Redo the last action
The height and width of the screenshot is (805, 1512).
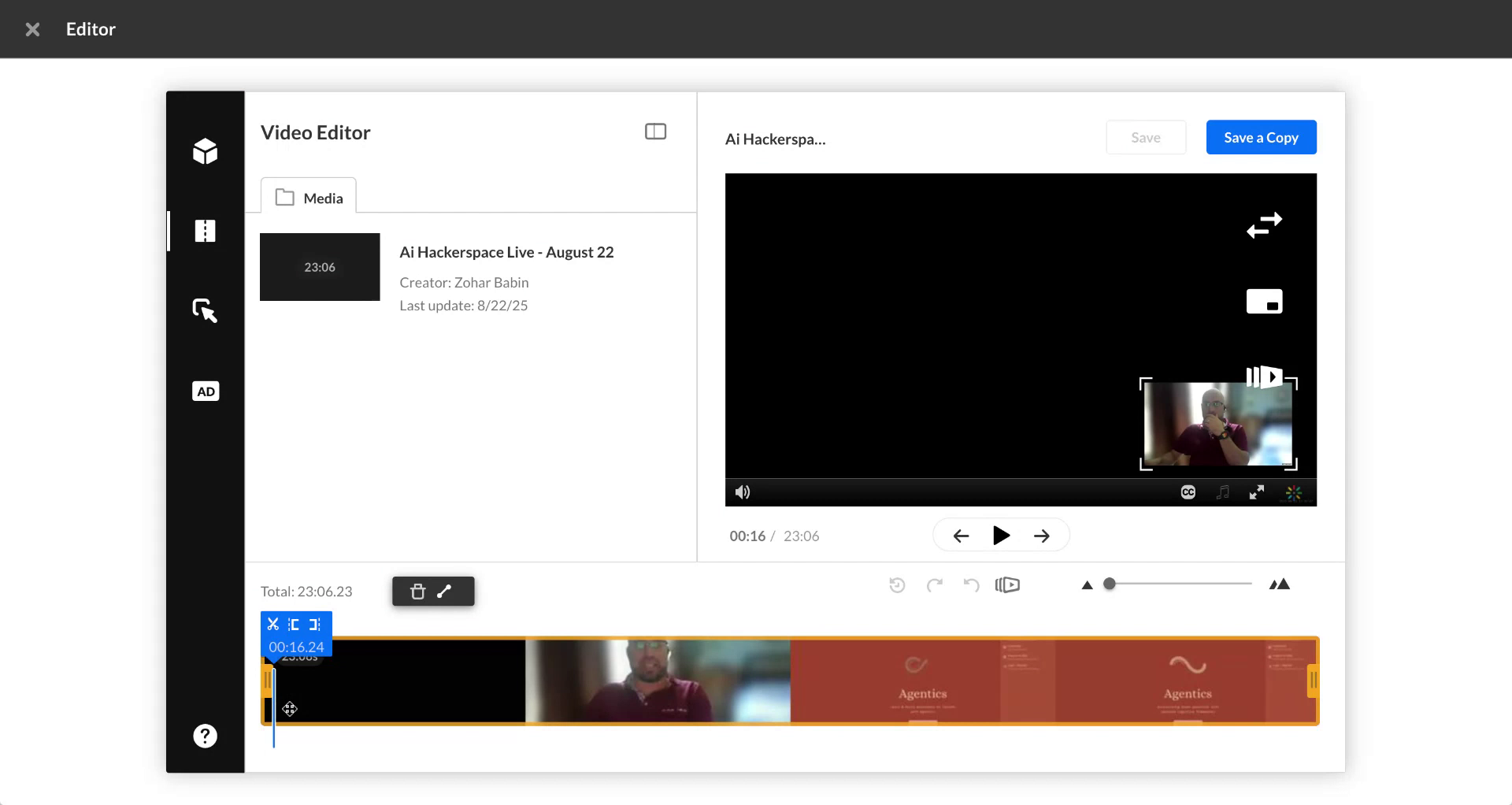(x=935, y=584)
